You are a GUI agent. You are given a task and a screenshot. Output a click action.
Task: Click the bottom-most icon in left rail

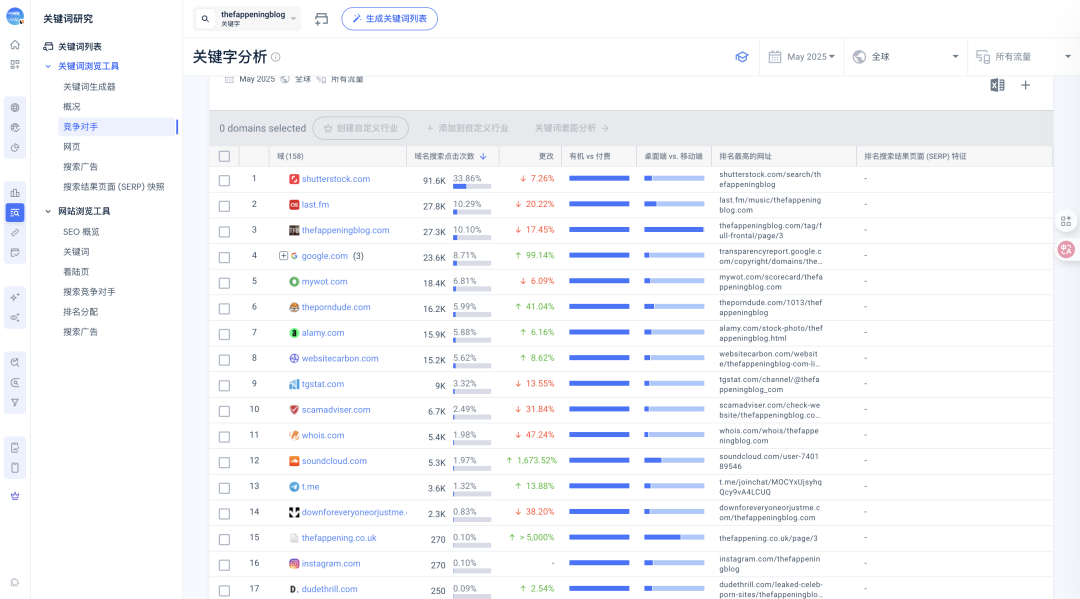pos(14,582)
